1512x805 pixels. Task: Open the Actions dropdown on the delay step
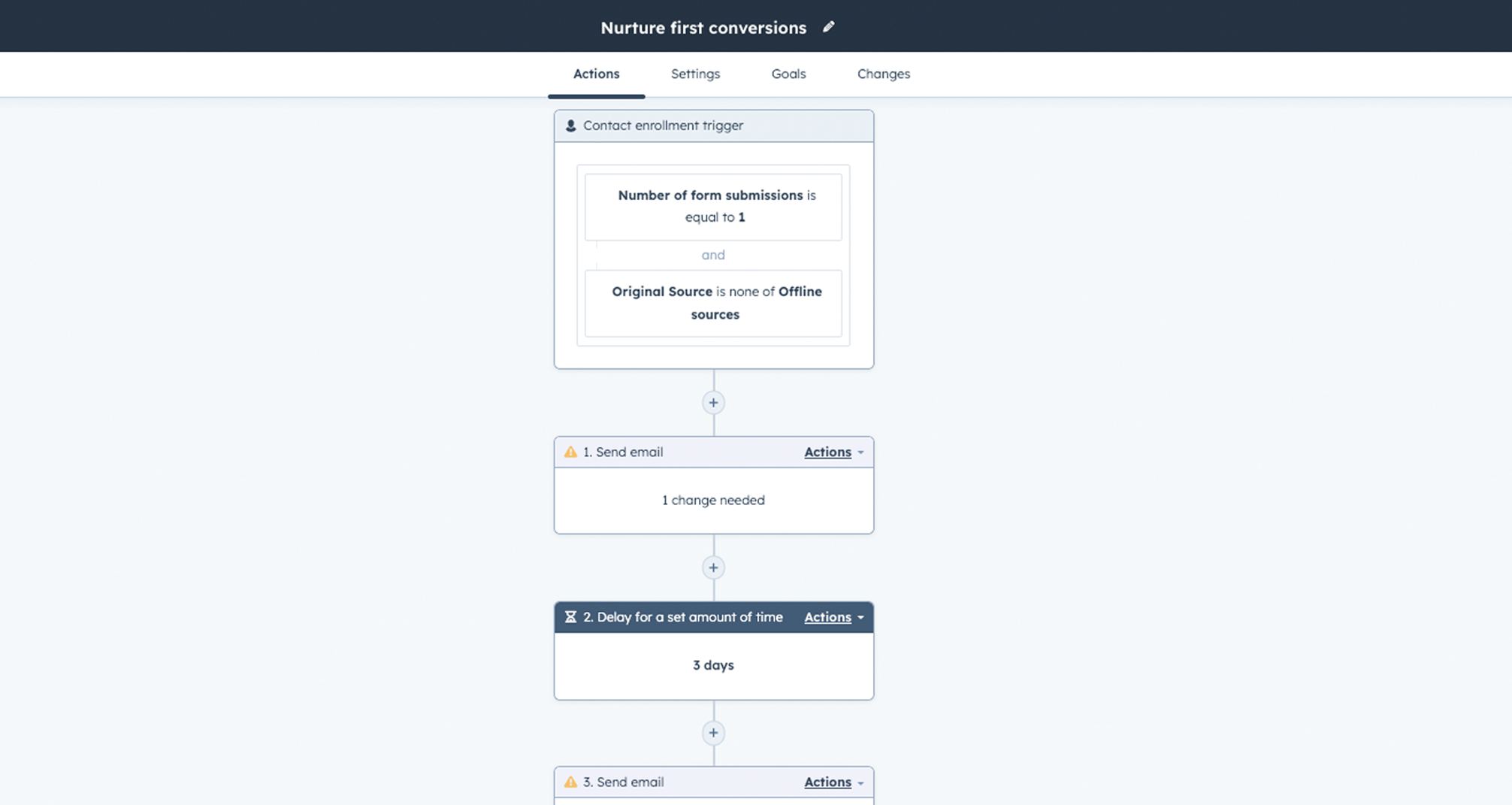[x=830, y=616]
